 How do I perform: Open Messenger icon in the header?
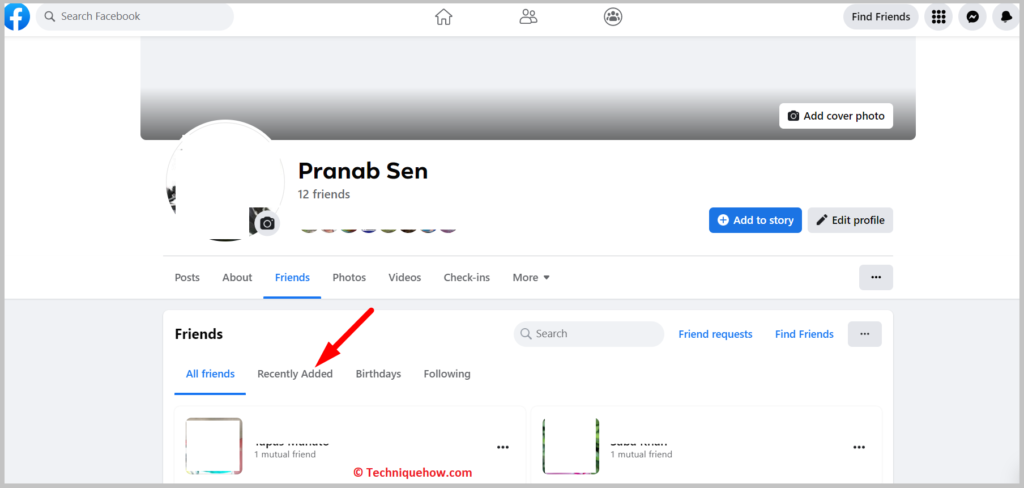(972, 17)
